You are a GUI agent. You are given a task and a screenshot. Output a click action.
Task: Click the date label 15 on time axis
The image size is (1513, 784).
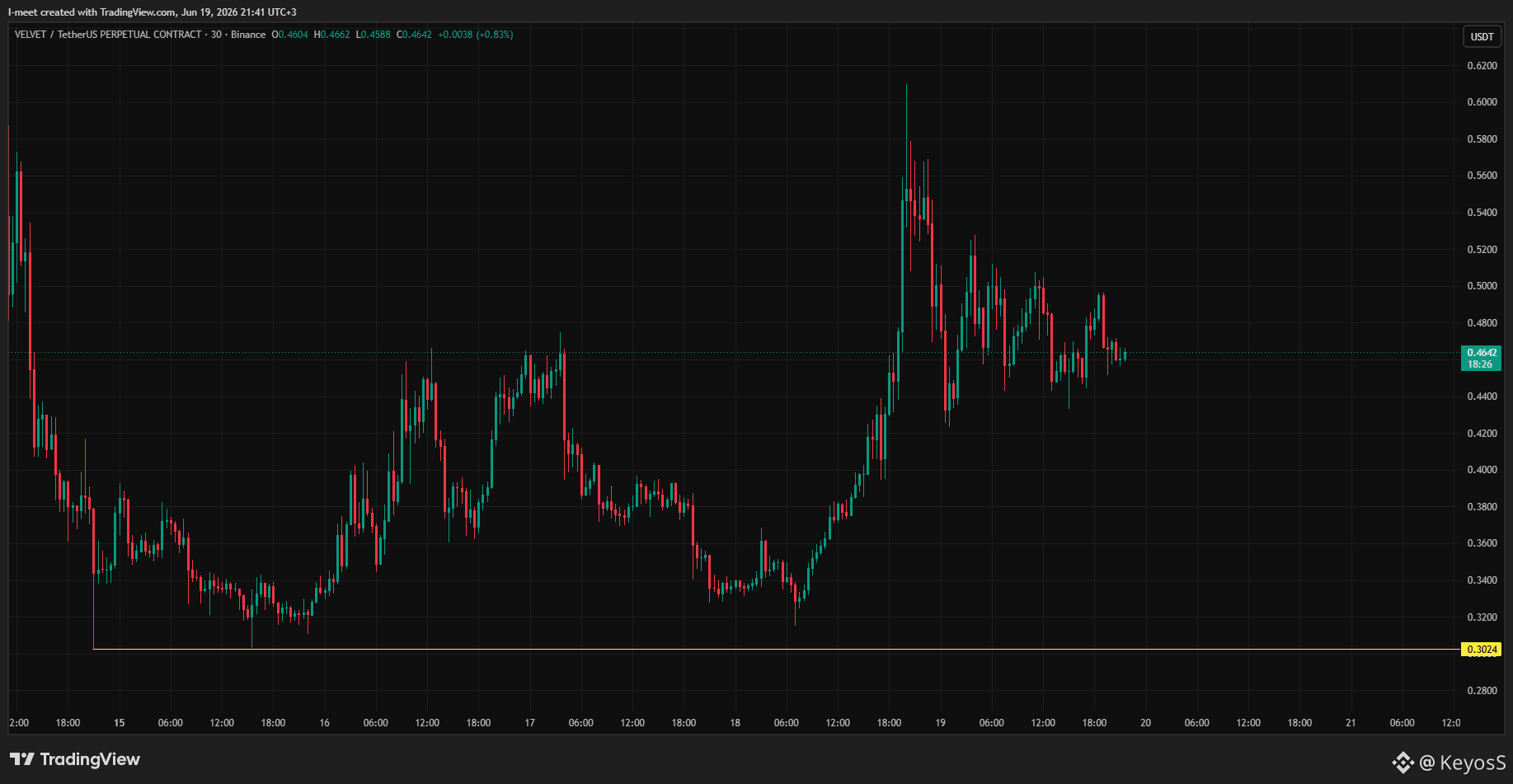click(x=120, y=723)
